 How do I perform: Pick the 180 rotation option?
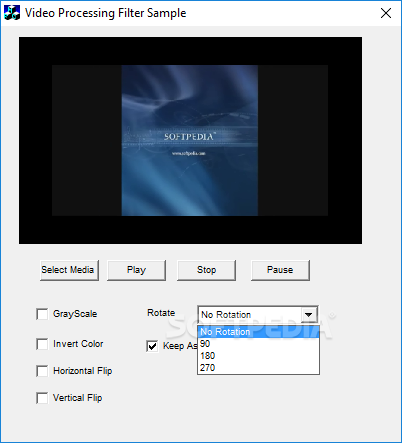(258, 356)
